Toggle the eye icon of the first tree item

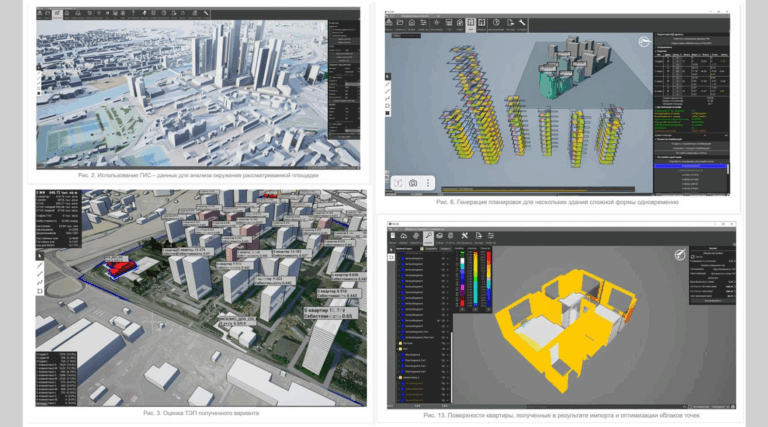pos(443,256)
